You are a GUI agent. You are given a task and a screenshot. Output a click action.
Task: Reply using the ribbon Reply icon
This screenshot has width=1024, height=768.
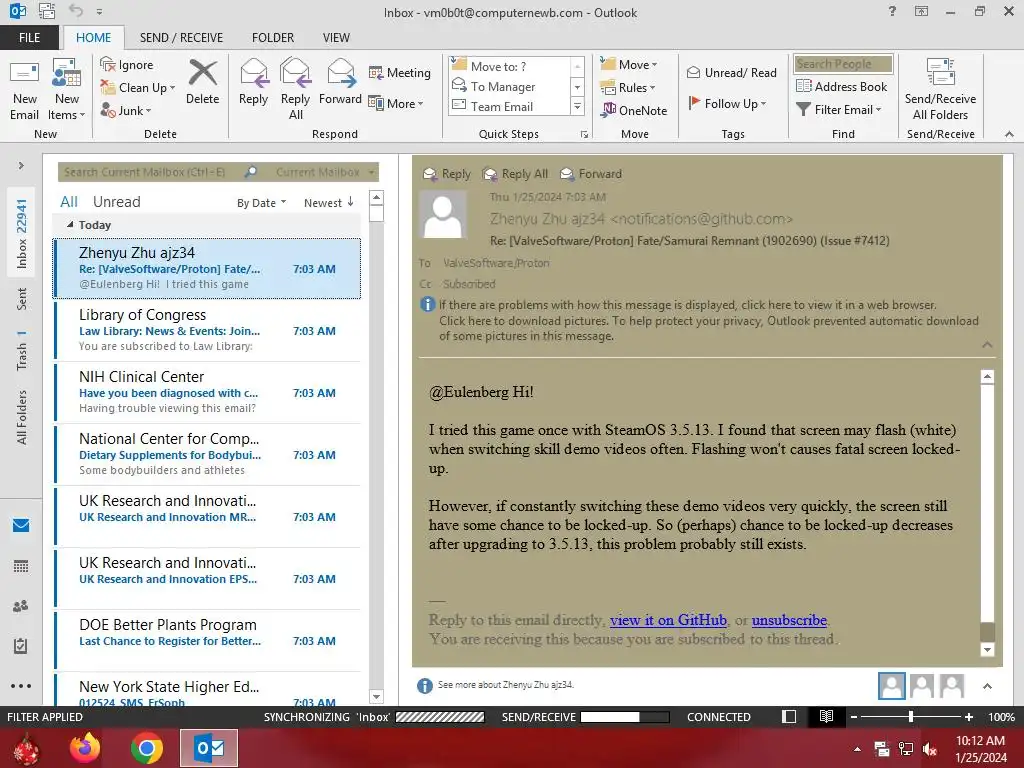click(x=253, y=82)
